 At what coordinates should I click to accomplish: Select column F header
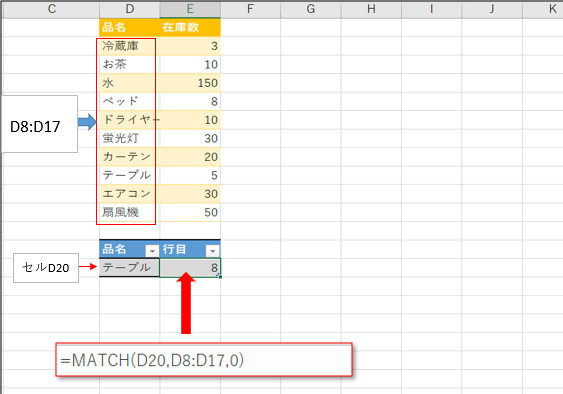coord(250,9)
